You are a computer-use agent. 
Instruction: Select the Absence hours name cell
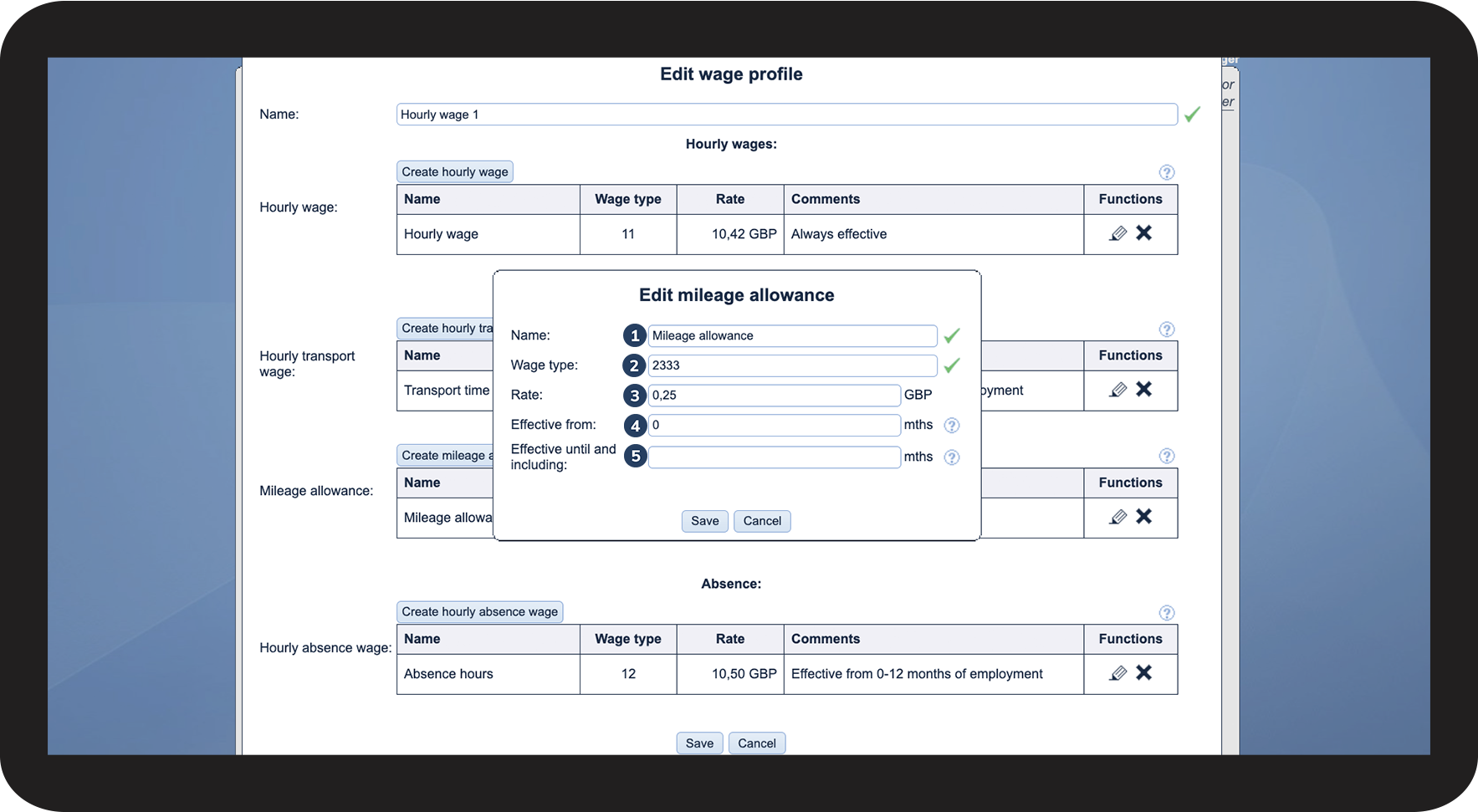tap(488, 674)
